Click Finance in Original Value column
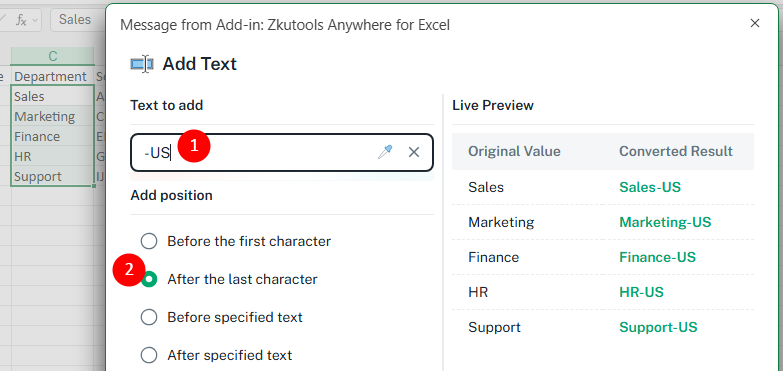This screenshot has height=371, width=783. 493,257
